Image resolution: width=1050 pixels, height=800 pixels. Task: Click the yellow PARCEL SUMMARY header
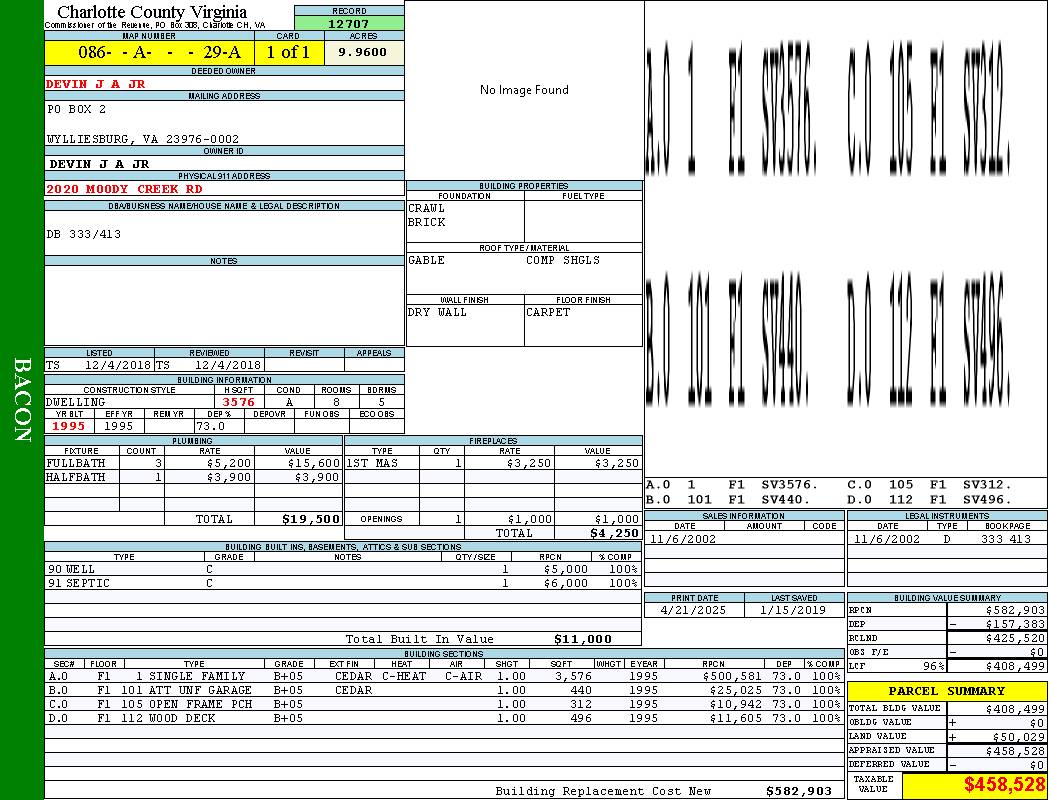pyautogui.click(x=947, y=691)
